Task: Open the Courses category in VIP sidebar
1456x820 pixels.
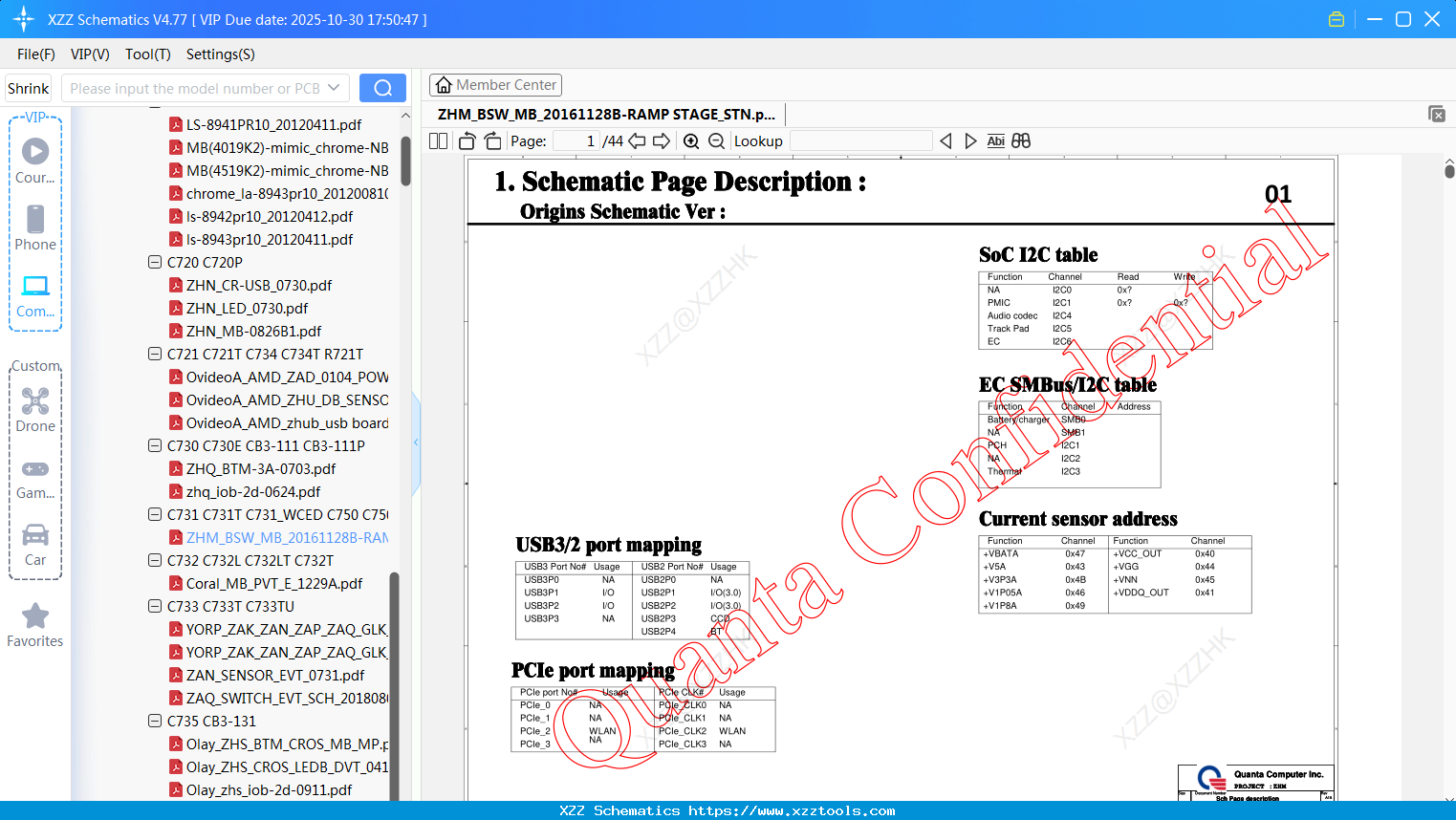Action: click(35, 160)
